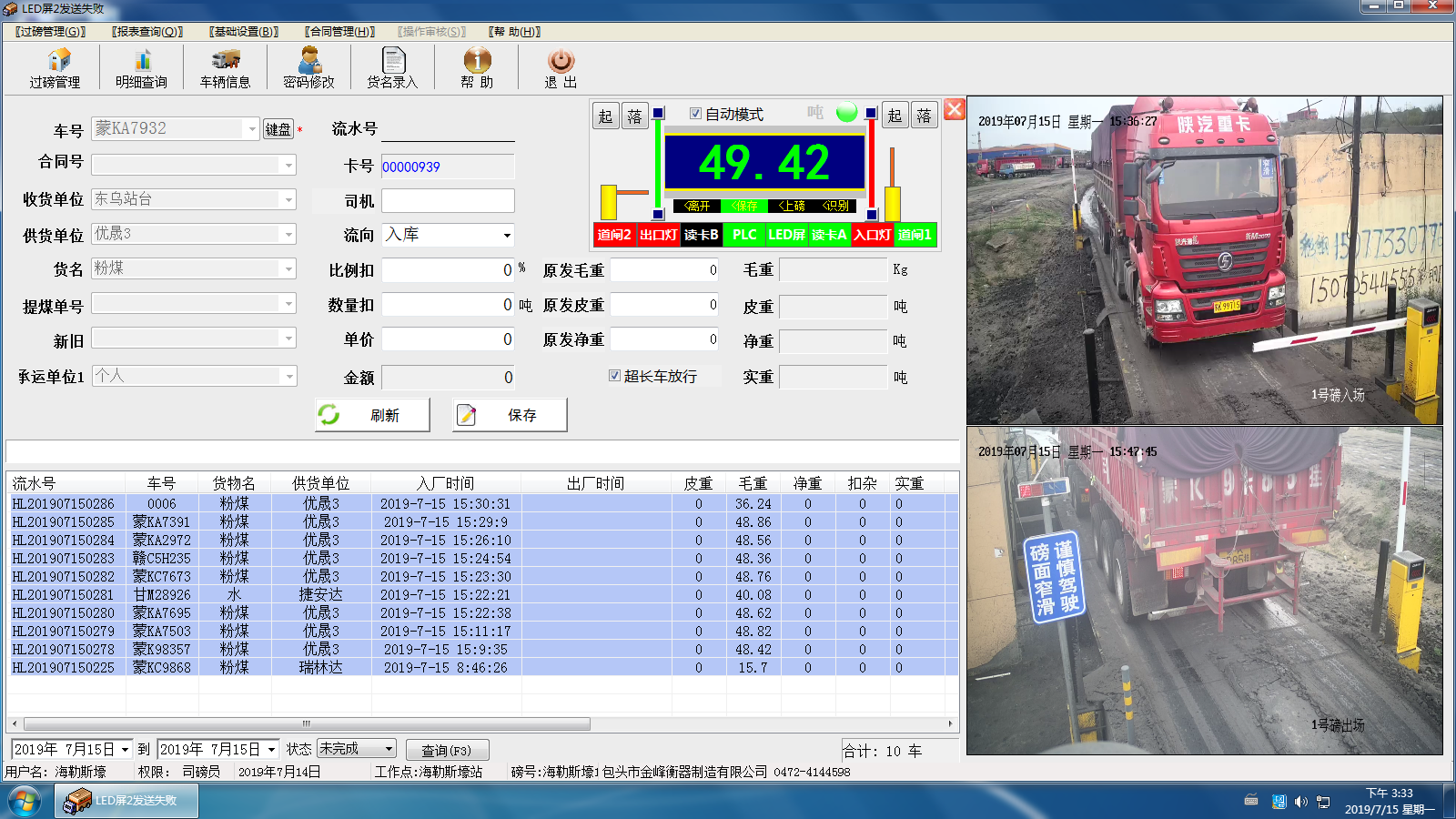
Task: Click the 识别 stage indicator
Action: [834, 206]
